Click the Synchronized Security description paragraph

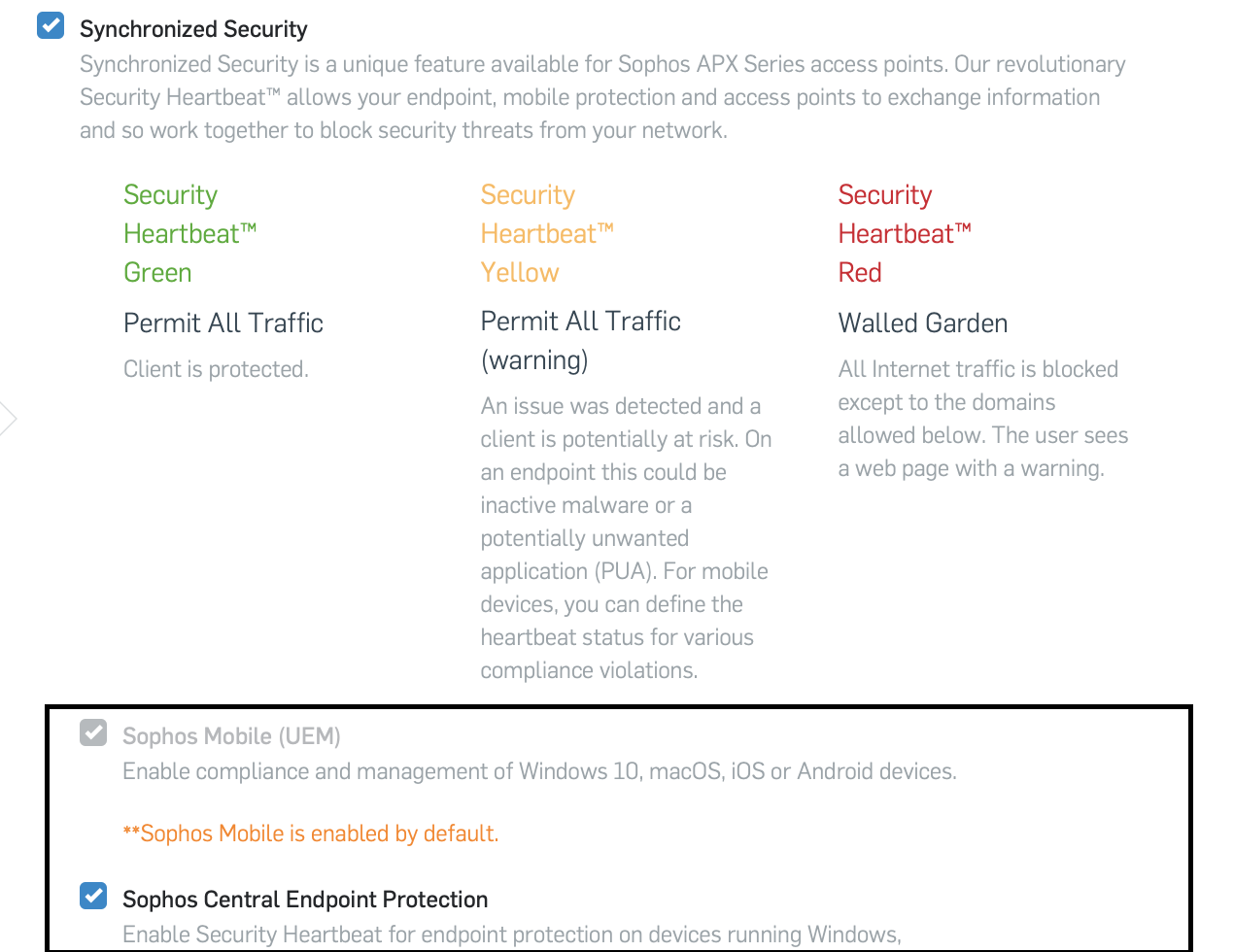[x=602, y=97]
